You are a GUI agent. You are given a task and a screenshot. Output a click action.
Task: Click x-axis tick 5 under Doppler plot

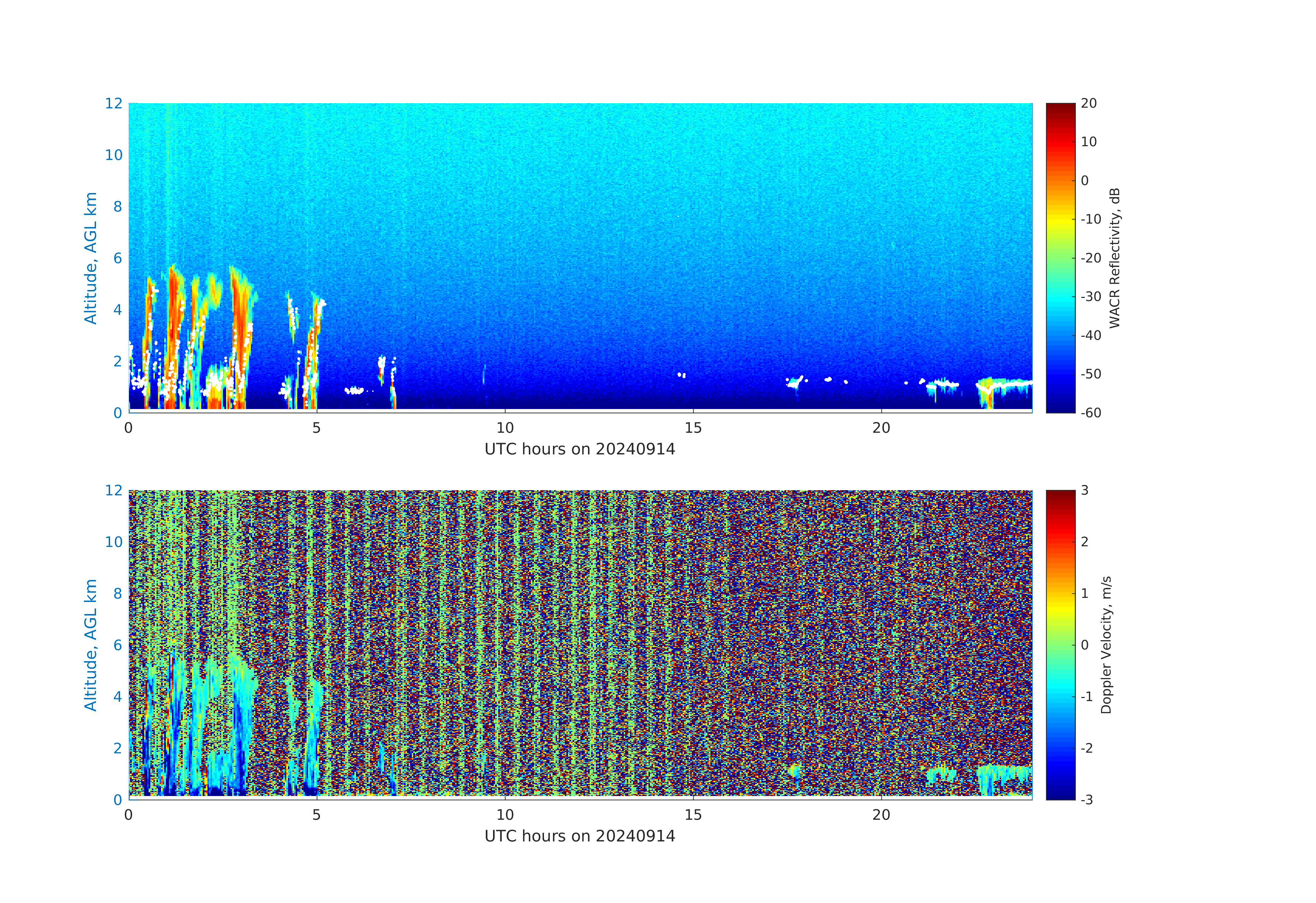pyautogui.click(x=317, y=815)
